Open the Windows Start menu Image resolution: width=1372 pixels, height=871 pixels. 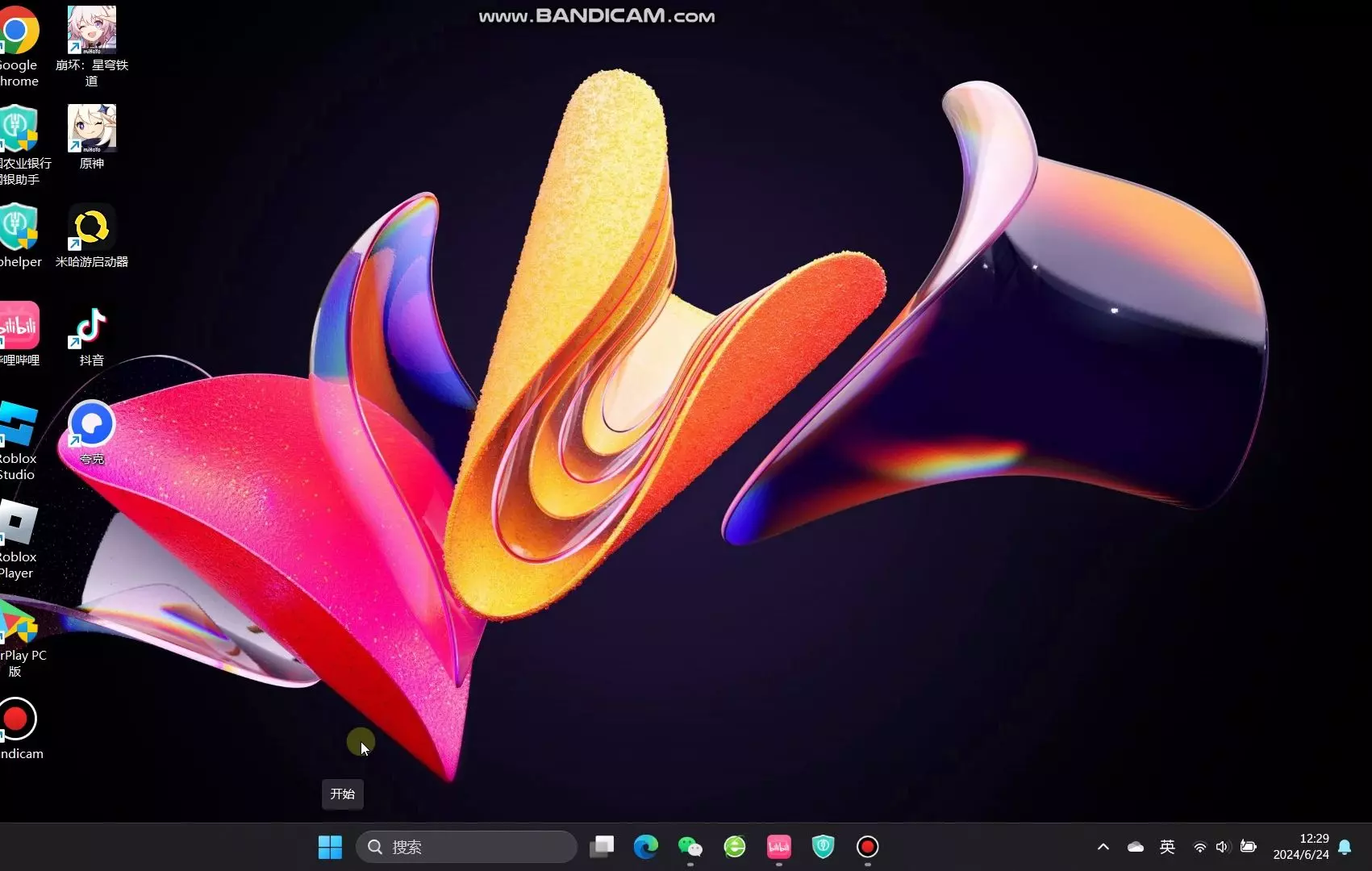pos(330,847)
